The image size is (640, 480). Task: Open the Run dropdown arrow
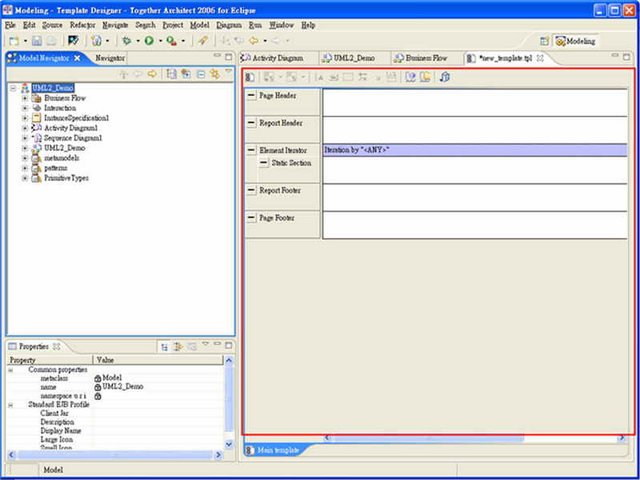pos(160,41)
